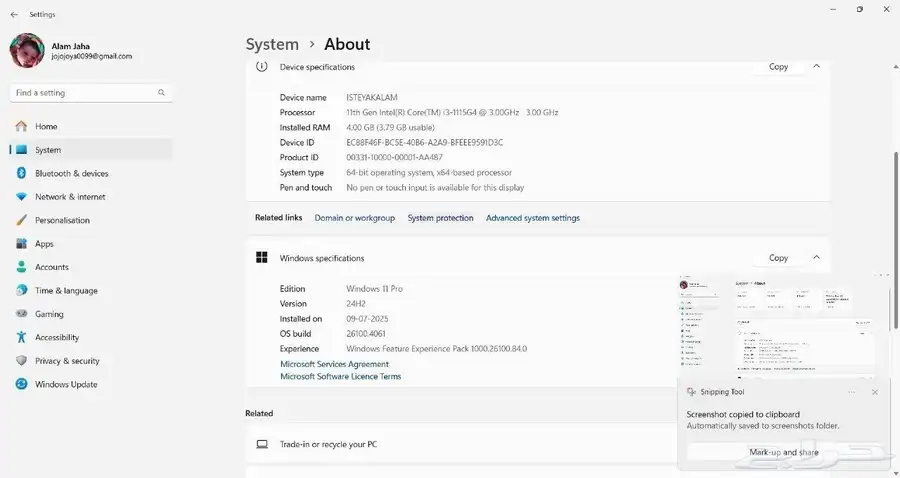900x478 pixels.
Task: Click the Processor value text
Action: (452, 112)
